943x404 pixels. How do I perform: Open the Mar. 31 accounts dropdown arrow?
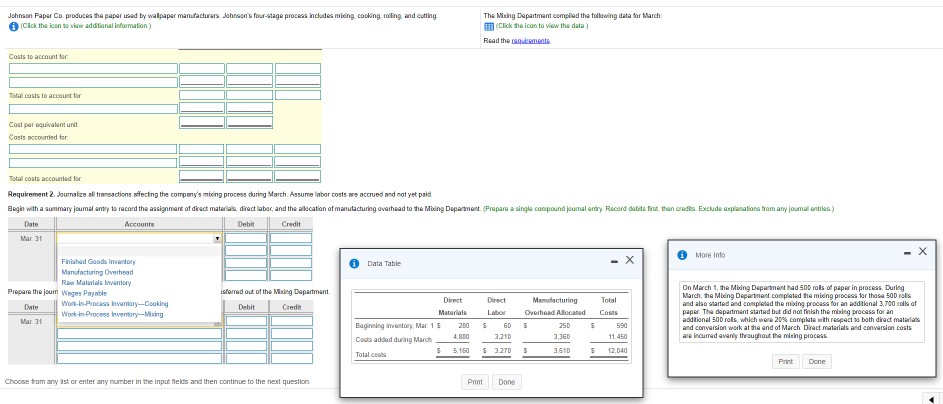(x=217, y=238)
